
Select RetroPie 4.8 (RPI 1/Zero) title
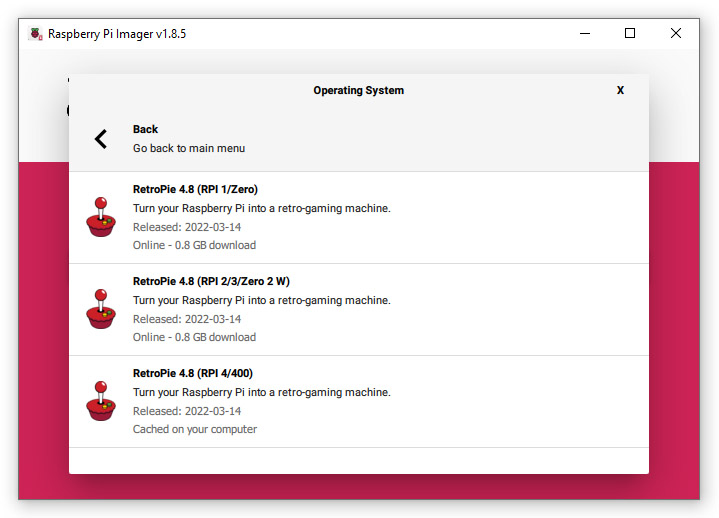(x=195, y=189)
